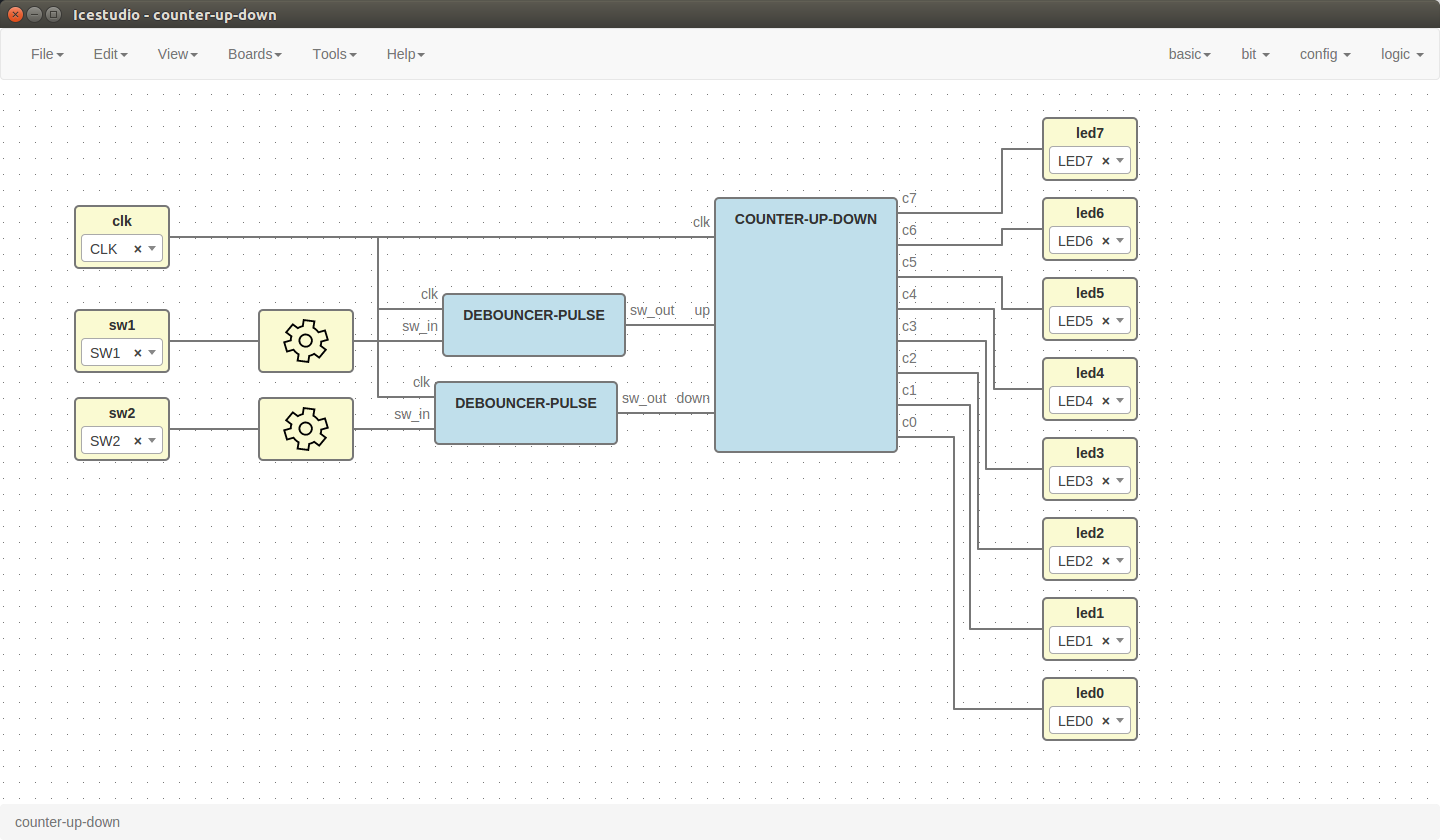The image size is (1440, 840).
Task: Clear the LED0 pin selection with x
Action: [x=1106, y=721]
